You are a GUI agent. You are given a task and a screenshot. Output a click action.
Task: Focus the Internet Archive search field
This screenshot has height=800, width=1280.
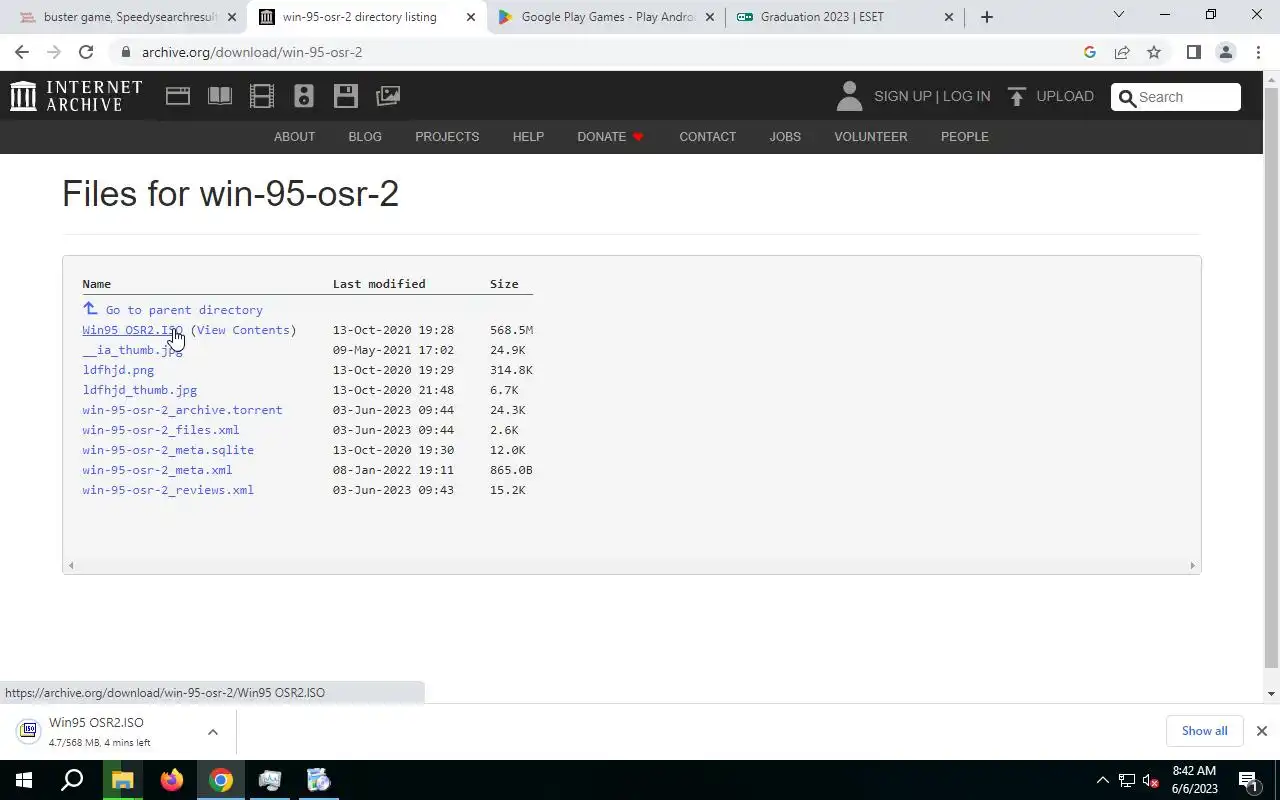(x=1176, y=97)
